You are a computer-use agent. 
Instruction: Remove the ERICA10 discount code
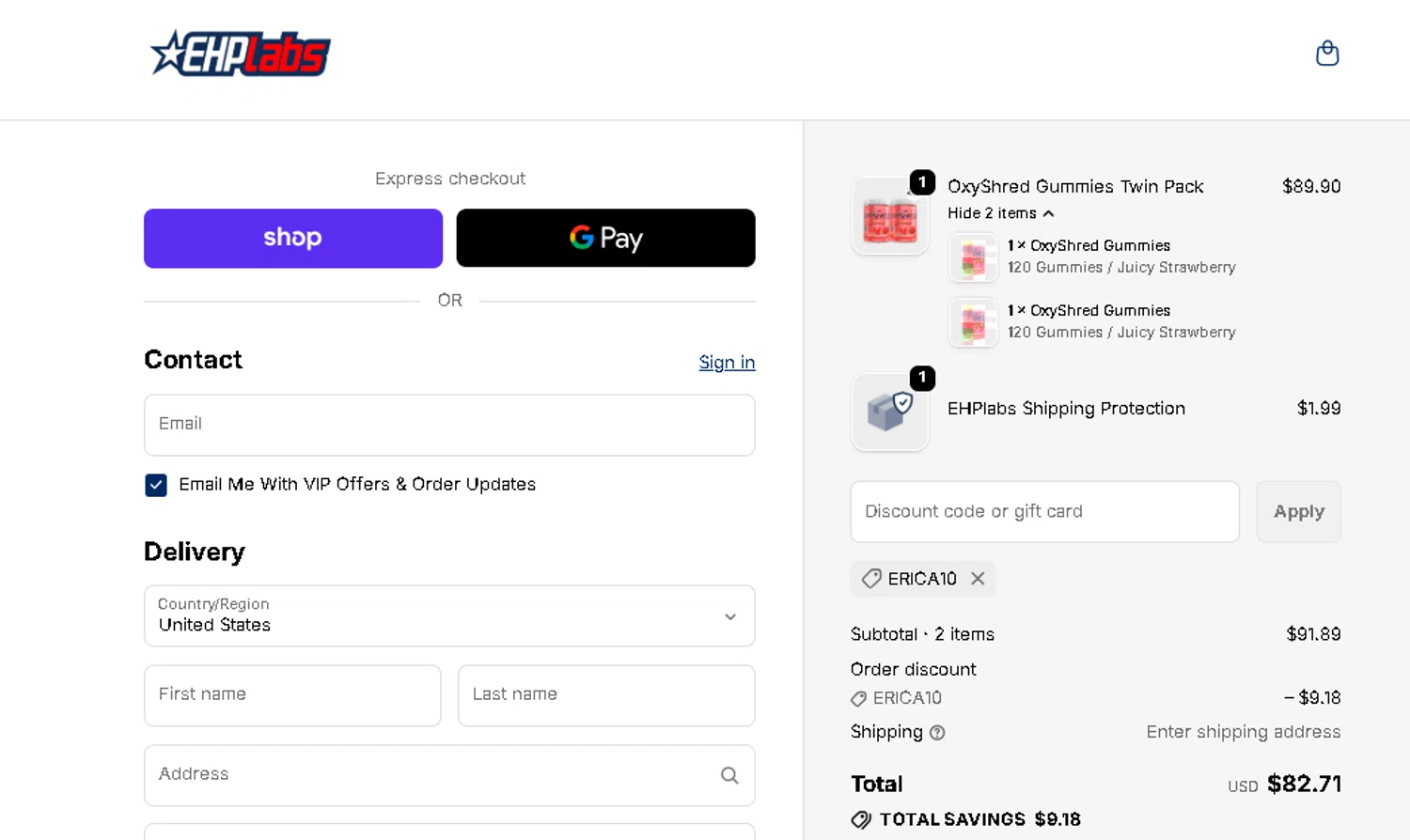tap(978, 579)
